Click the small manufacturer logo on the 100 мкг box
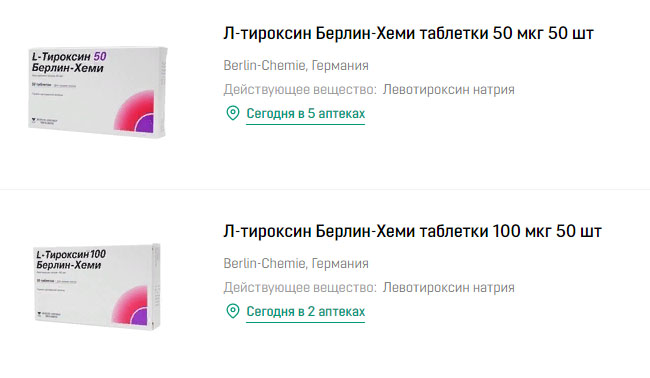The image size is (650, 378). pyautogui.click(x=49, y=315)
